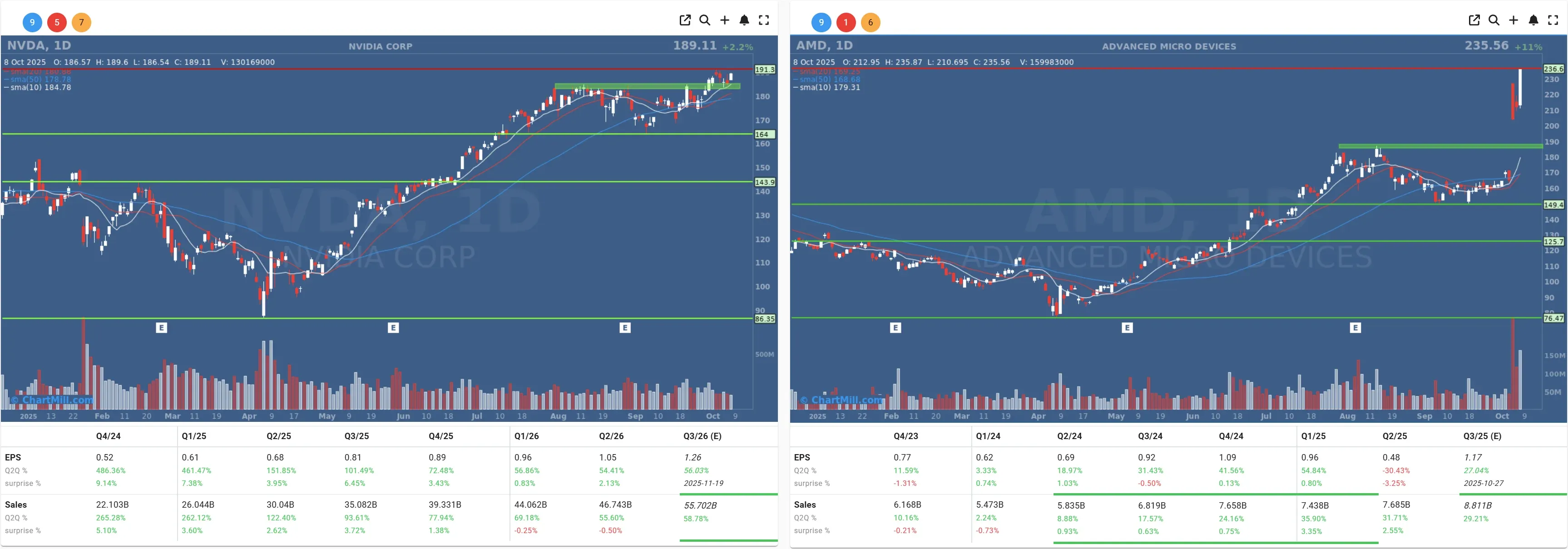Click the plus icon on NVDA chart
This screenshot has width=1568, height=549.
point(724,20)
